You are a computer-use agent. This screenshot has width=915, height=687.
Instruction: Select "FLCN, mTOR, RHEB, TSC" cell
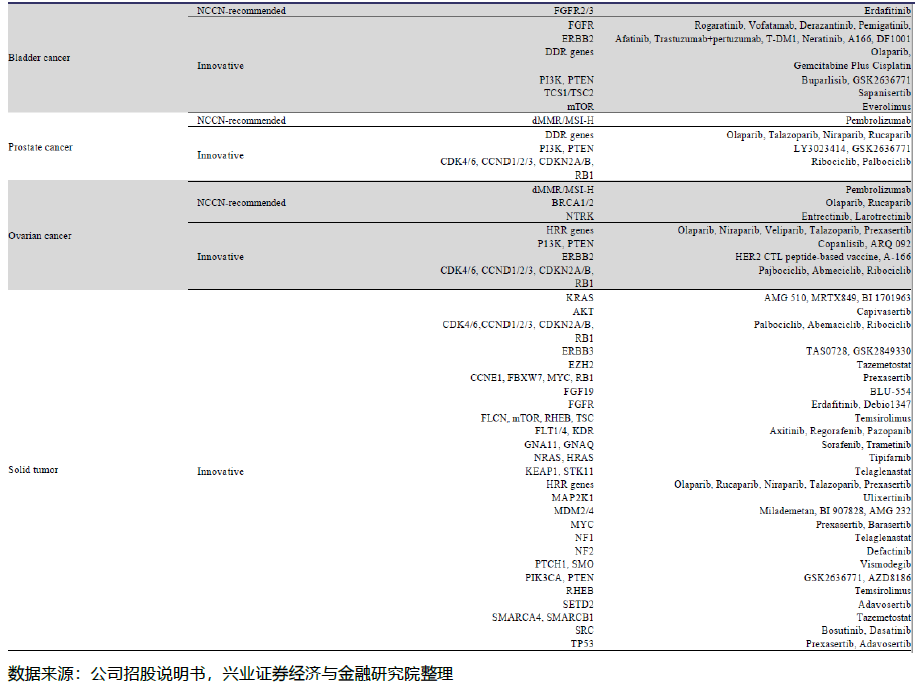coord(537,419)
